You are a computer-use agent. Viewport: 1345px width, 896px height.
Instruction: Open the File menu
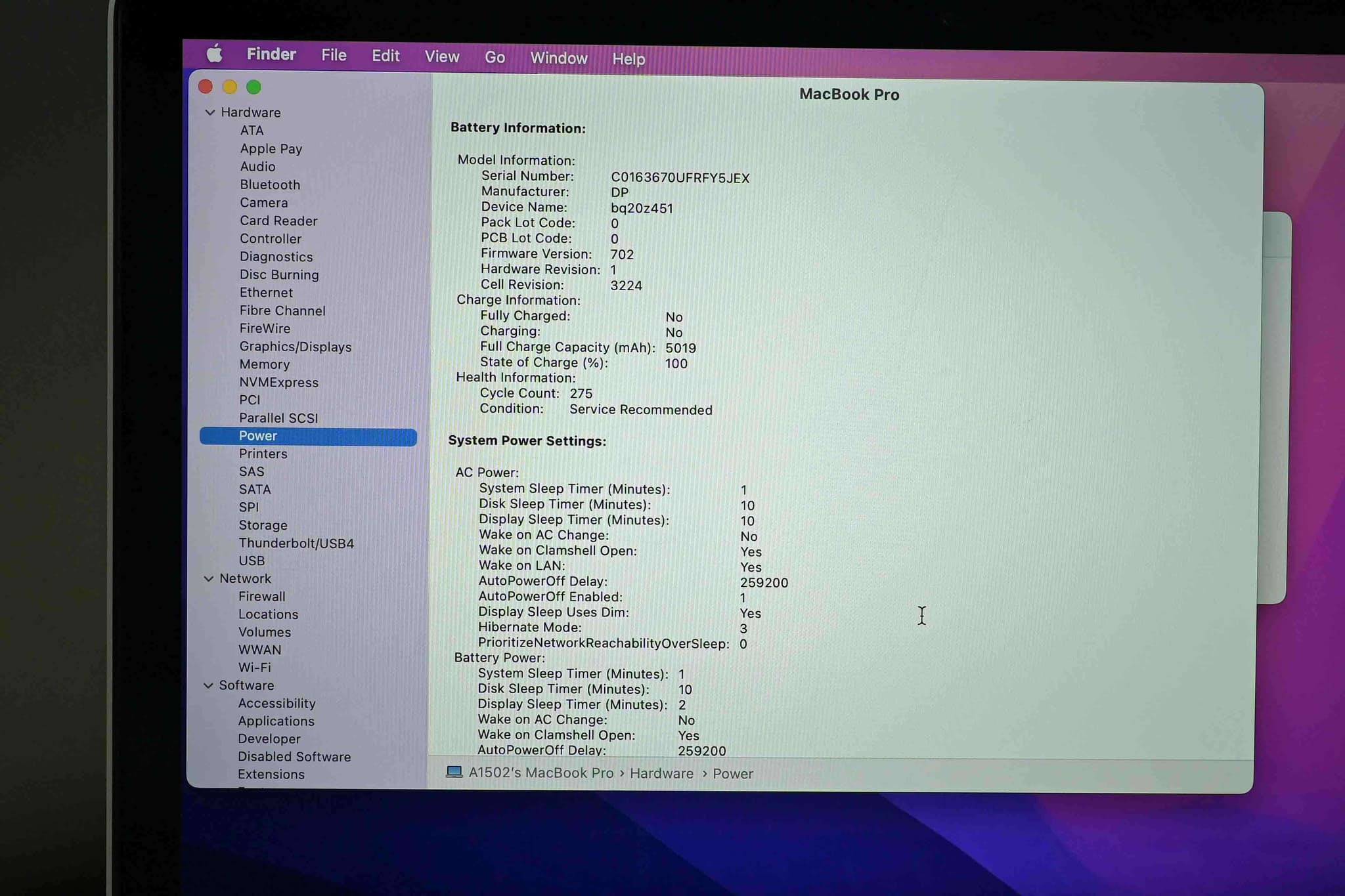click(x=334, y=55)
